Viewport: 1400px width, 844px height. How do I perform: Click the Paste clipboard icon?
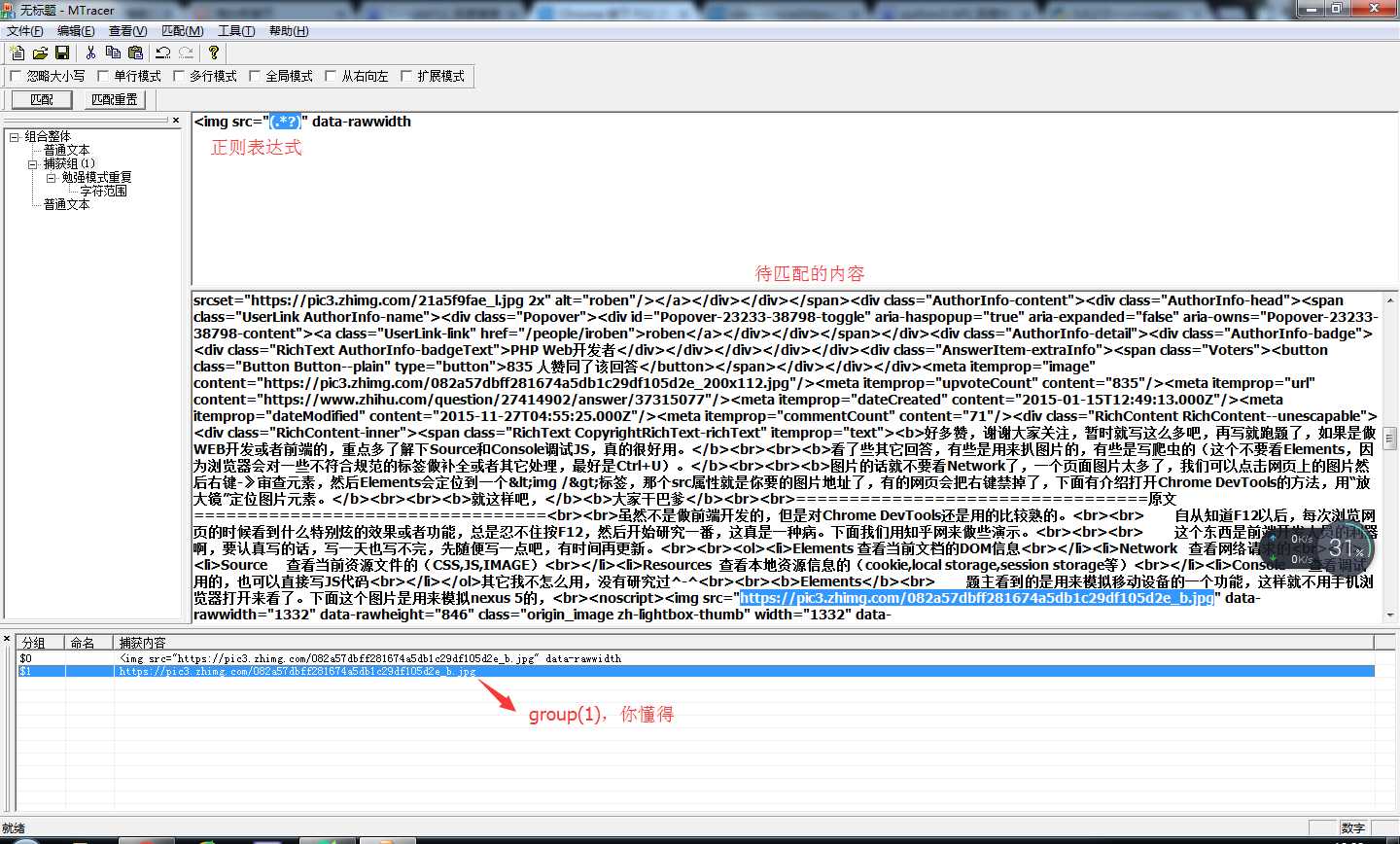coord(135,53)
